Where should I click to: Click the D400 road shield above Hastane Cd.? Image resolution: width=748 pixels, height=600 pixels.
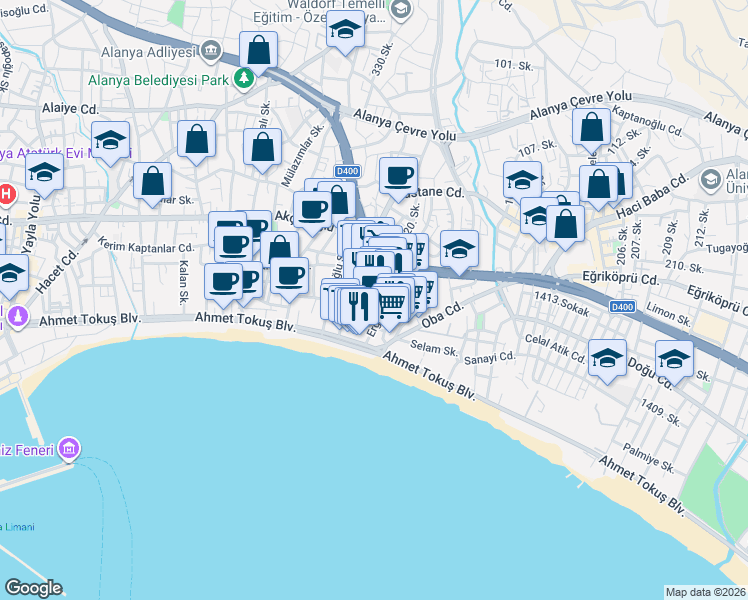coord(347,172)
